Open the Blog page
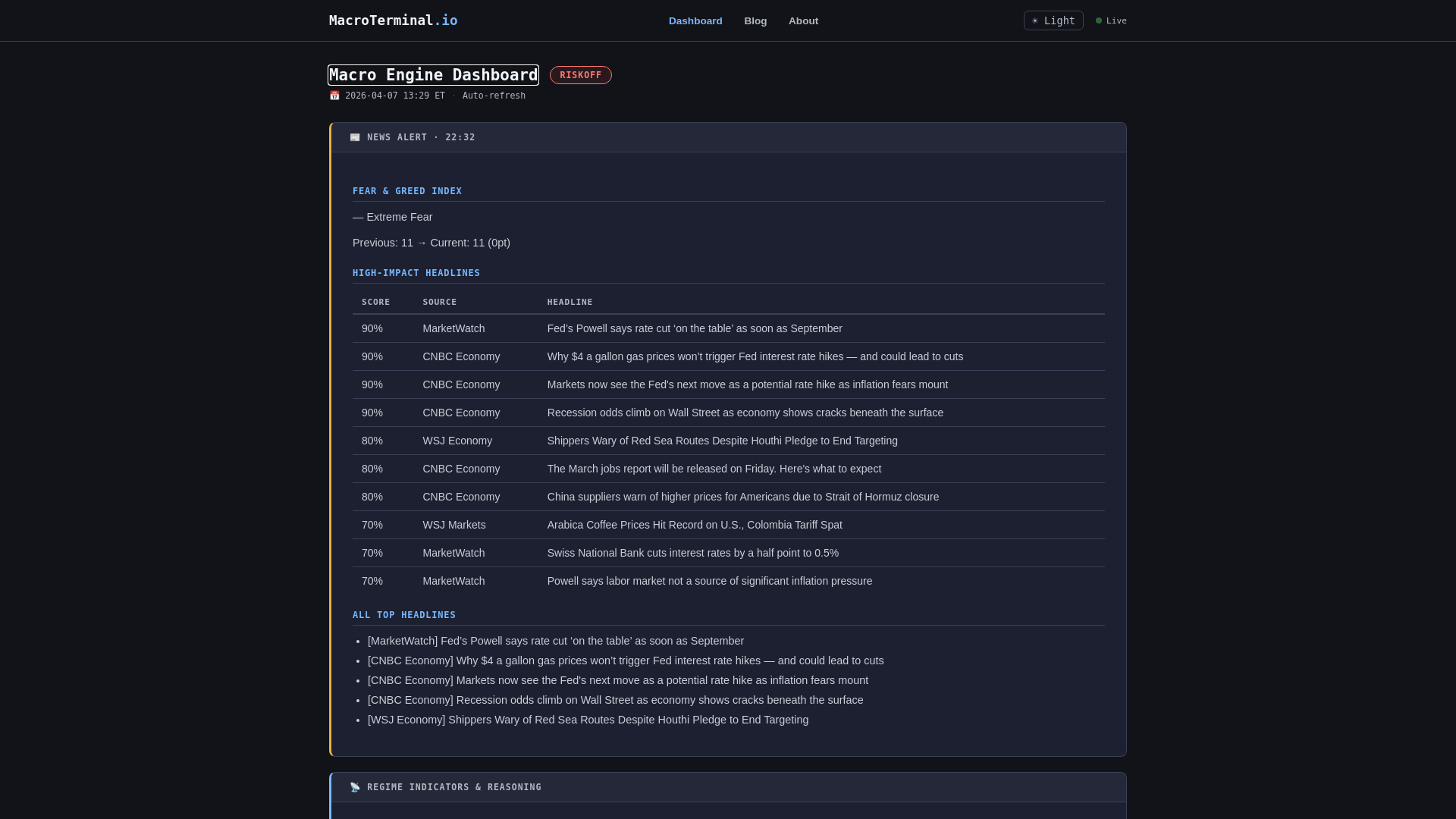This screenshot has width=1456, height=819. (x=755, y=21)
